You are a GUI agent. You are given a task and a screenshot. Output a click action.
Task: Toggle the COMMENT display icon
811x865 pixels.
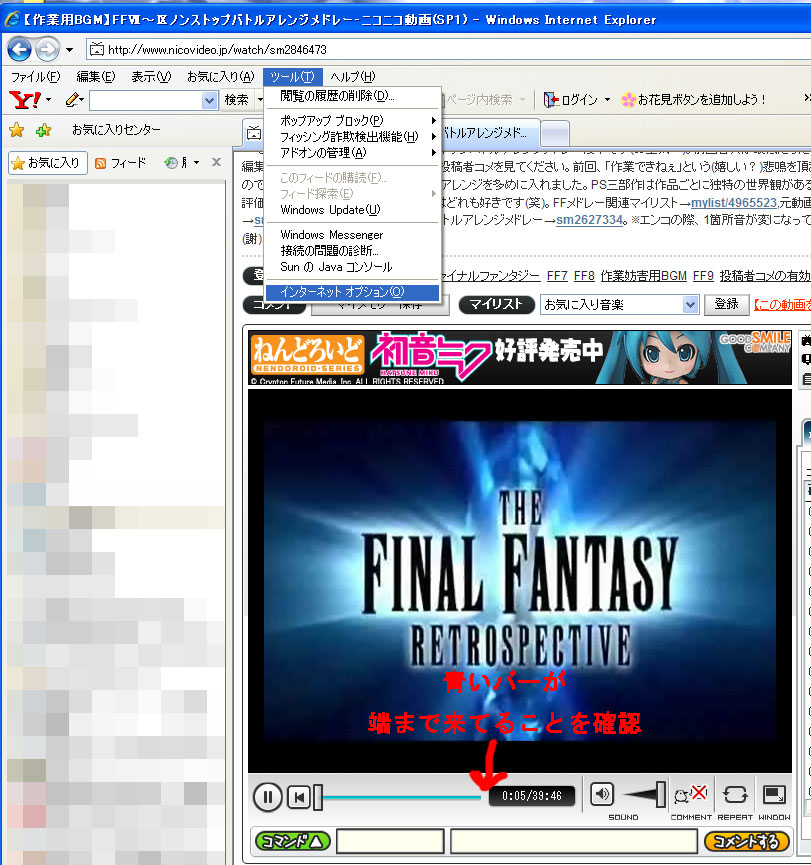tap(690, 795)
